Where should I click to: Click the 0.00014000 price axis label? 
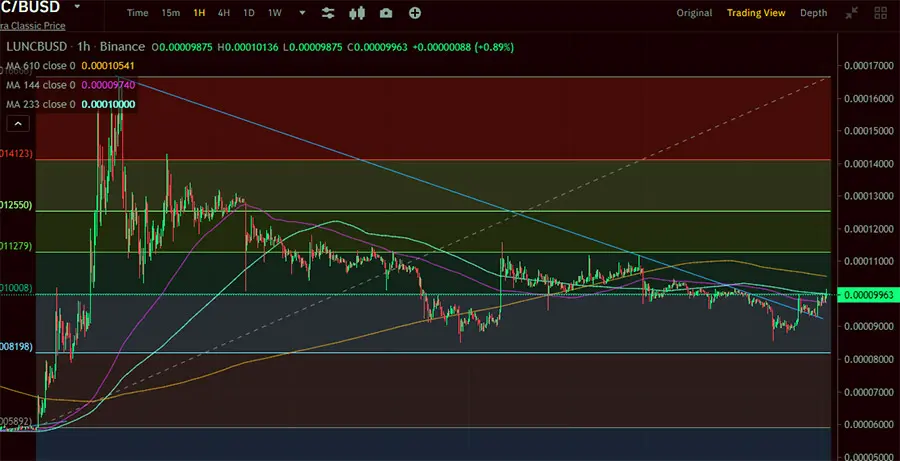[868, 164]
